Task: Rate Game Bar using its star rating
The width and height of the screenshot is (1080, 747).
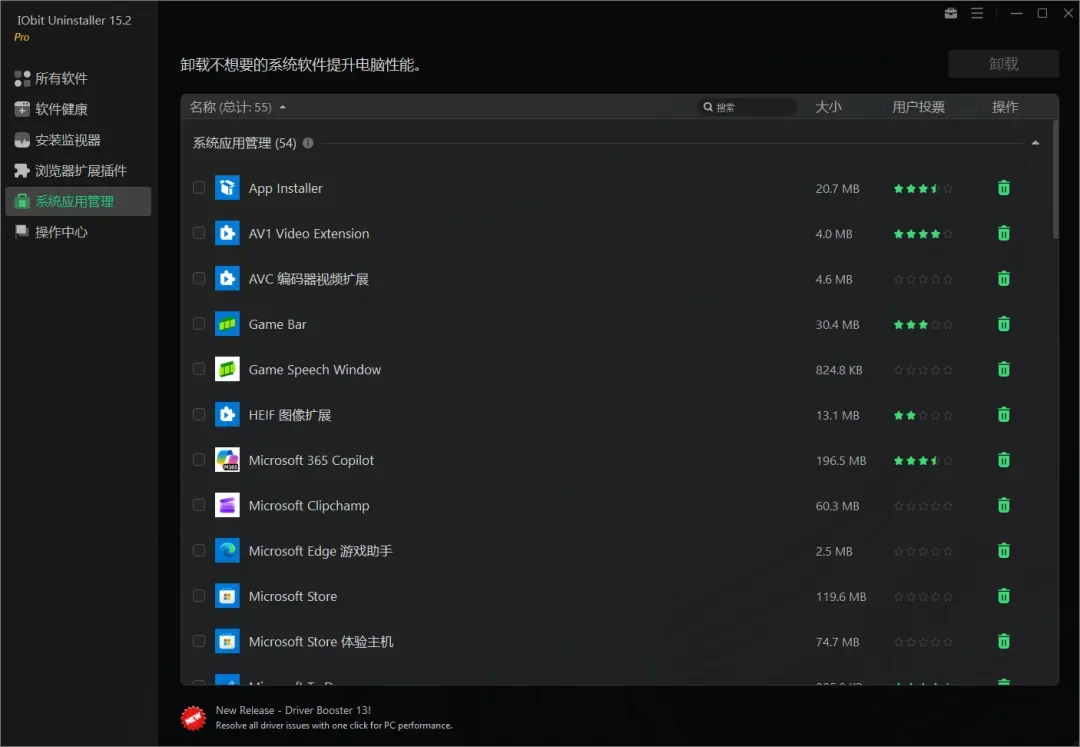Action: tap(923, 325)
